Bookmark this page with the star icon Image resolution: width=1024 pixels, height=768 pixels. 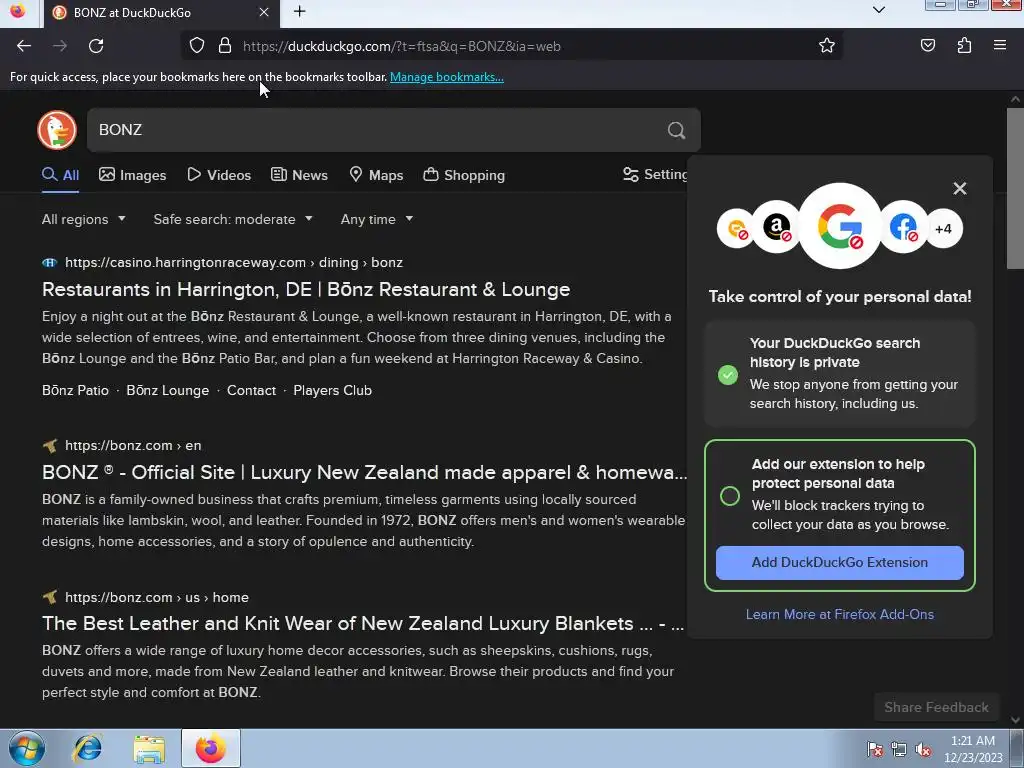(x=827, y=46)
